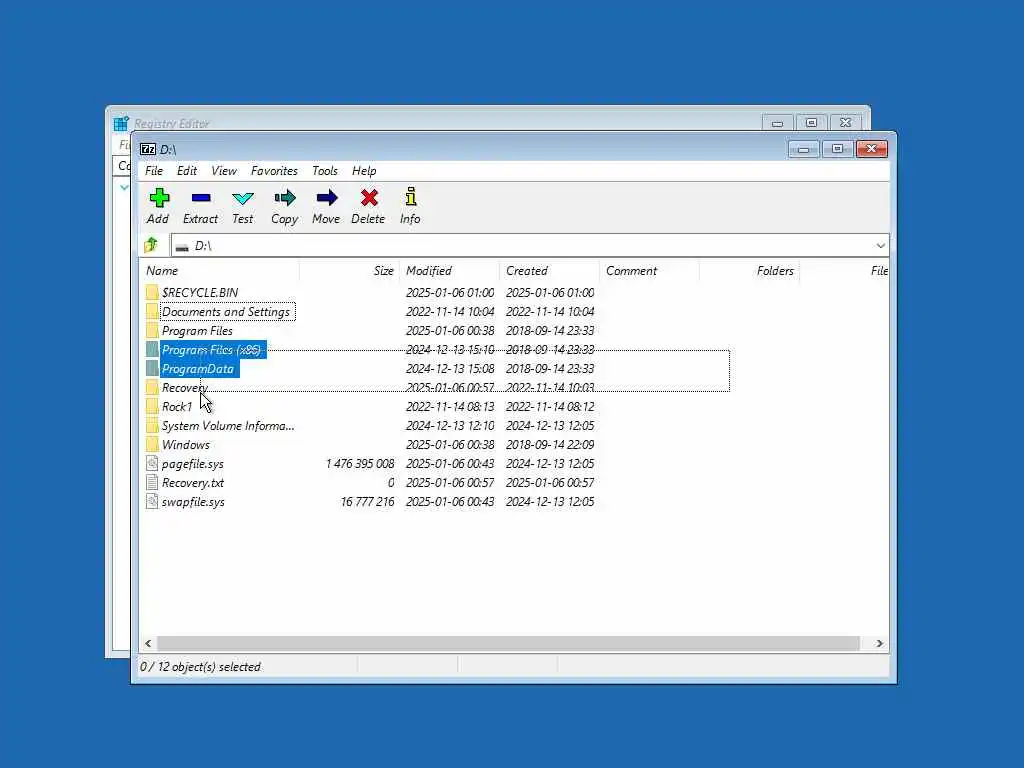Image resolution: width=1024 pixels, height=768 pixels.
Task: Click the Extract toolbar icon
Action: pyautogui.click(x=200, y=198)
